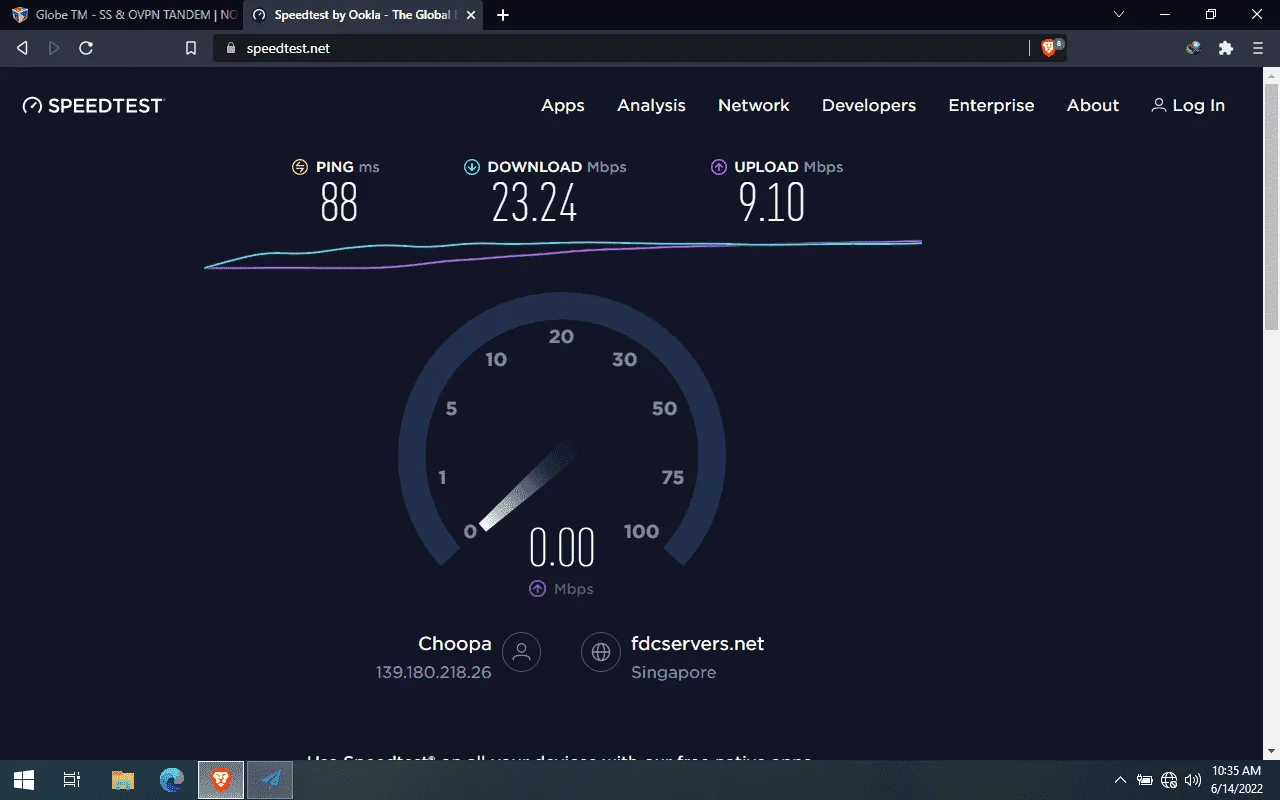Bookmark this page

click(191, 48)
